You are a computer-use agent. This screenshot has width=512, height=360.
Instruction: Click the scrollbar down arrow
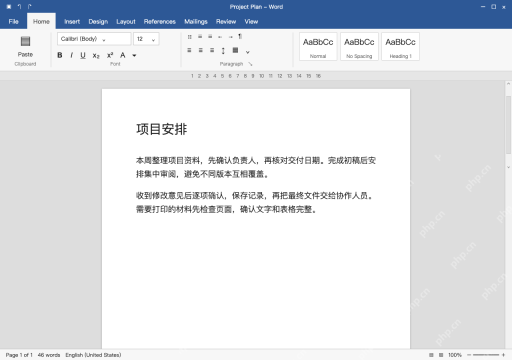[x=508, y=167]
